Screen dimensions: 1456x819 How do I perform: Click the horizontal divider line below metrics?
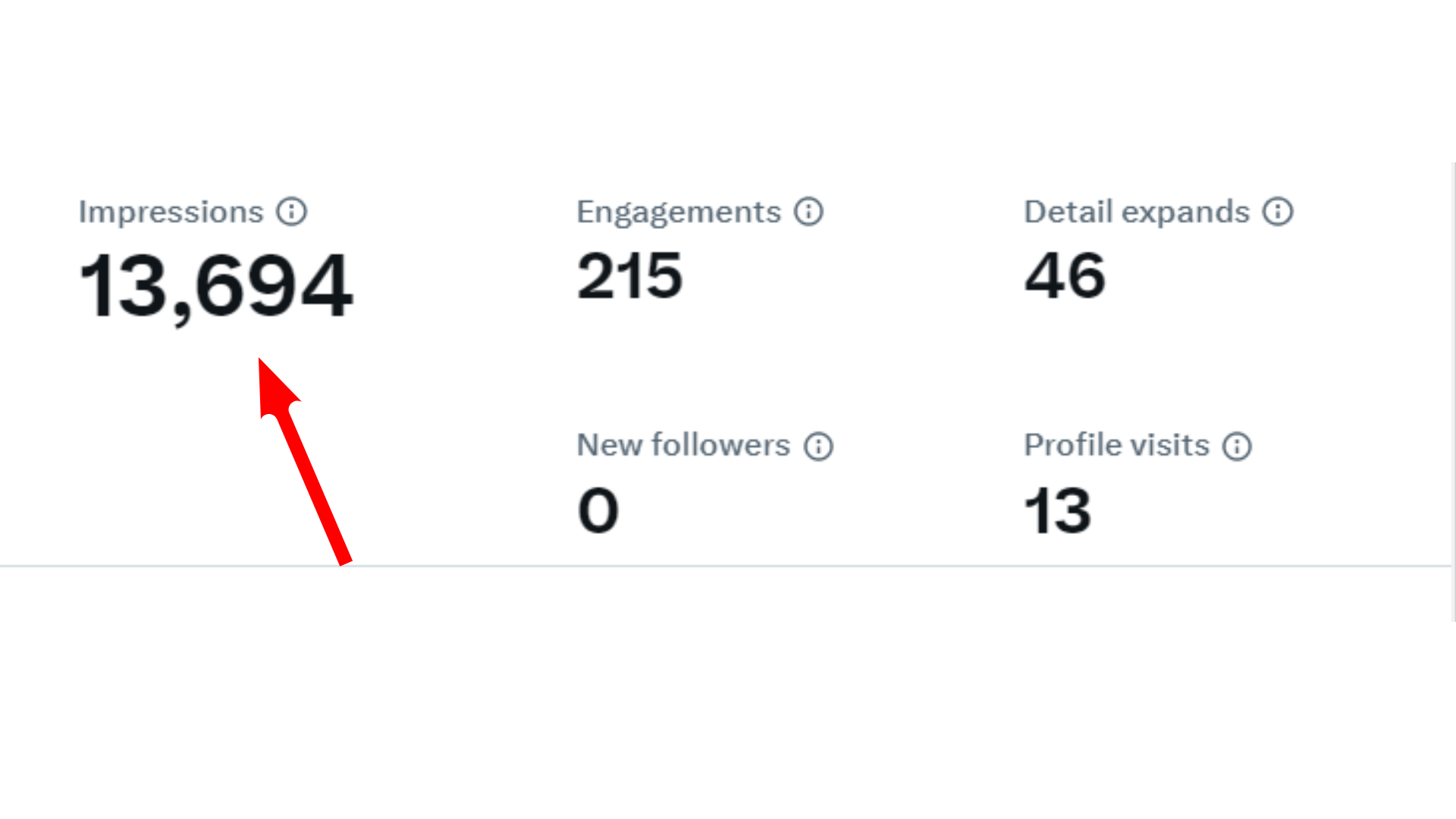[x=728, y=563]
